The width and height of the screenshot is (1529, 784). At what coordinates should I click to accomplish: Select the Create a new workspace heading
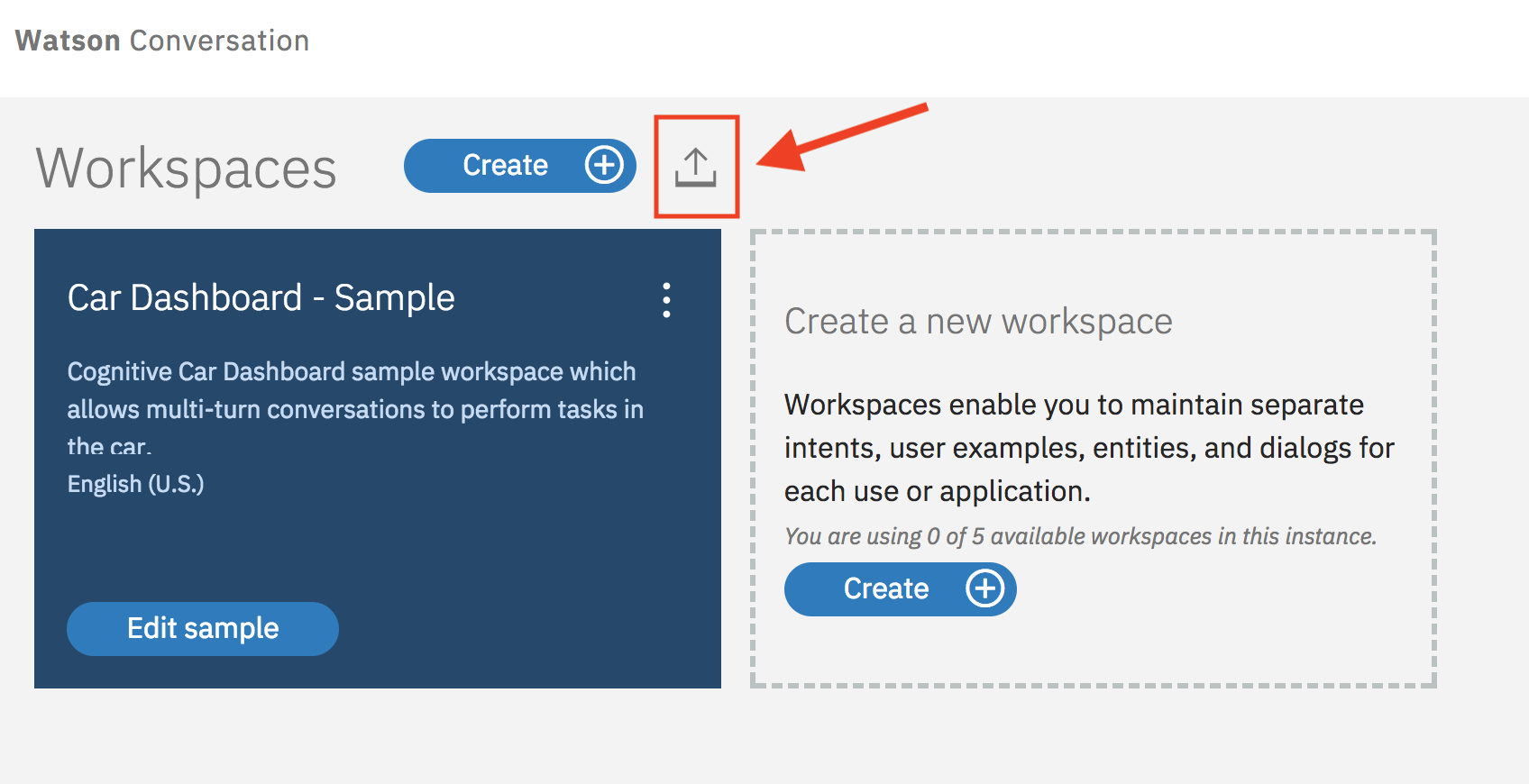(x=978, y=322)
